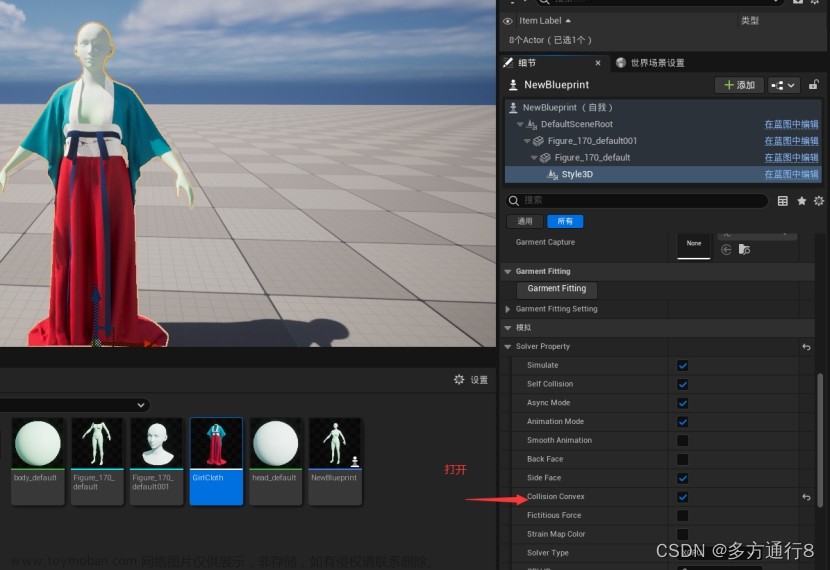Viewport: 830px width, 570px height.
Task: Open the content browser filter dropdown
Action: click(141, 405)
